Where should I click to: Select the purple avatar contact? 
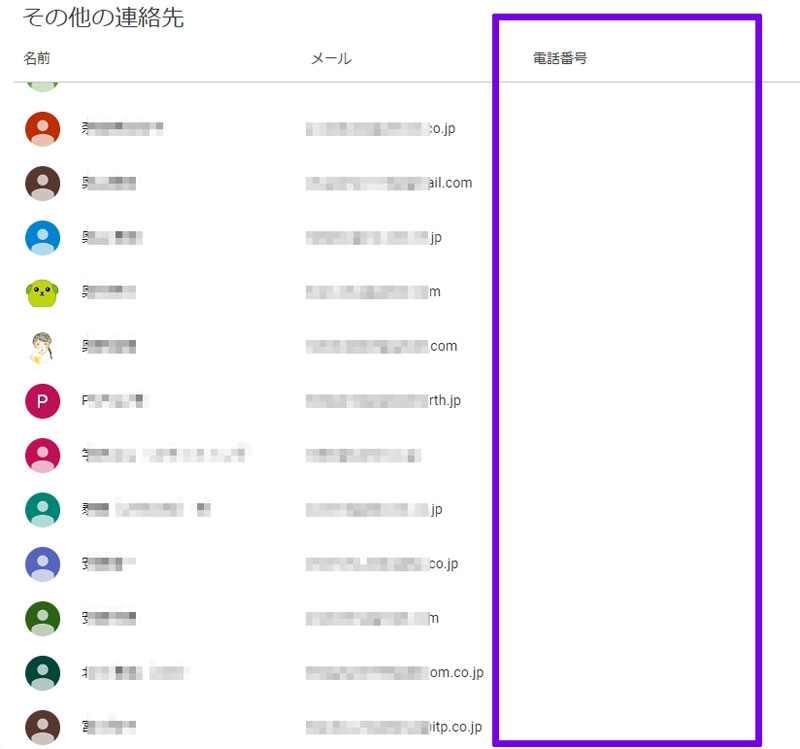[42, 564]
